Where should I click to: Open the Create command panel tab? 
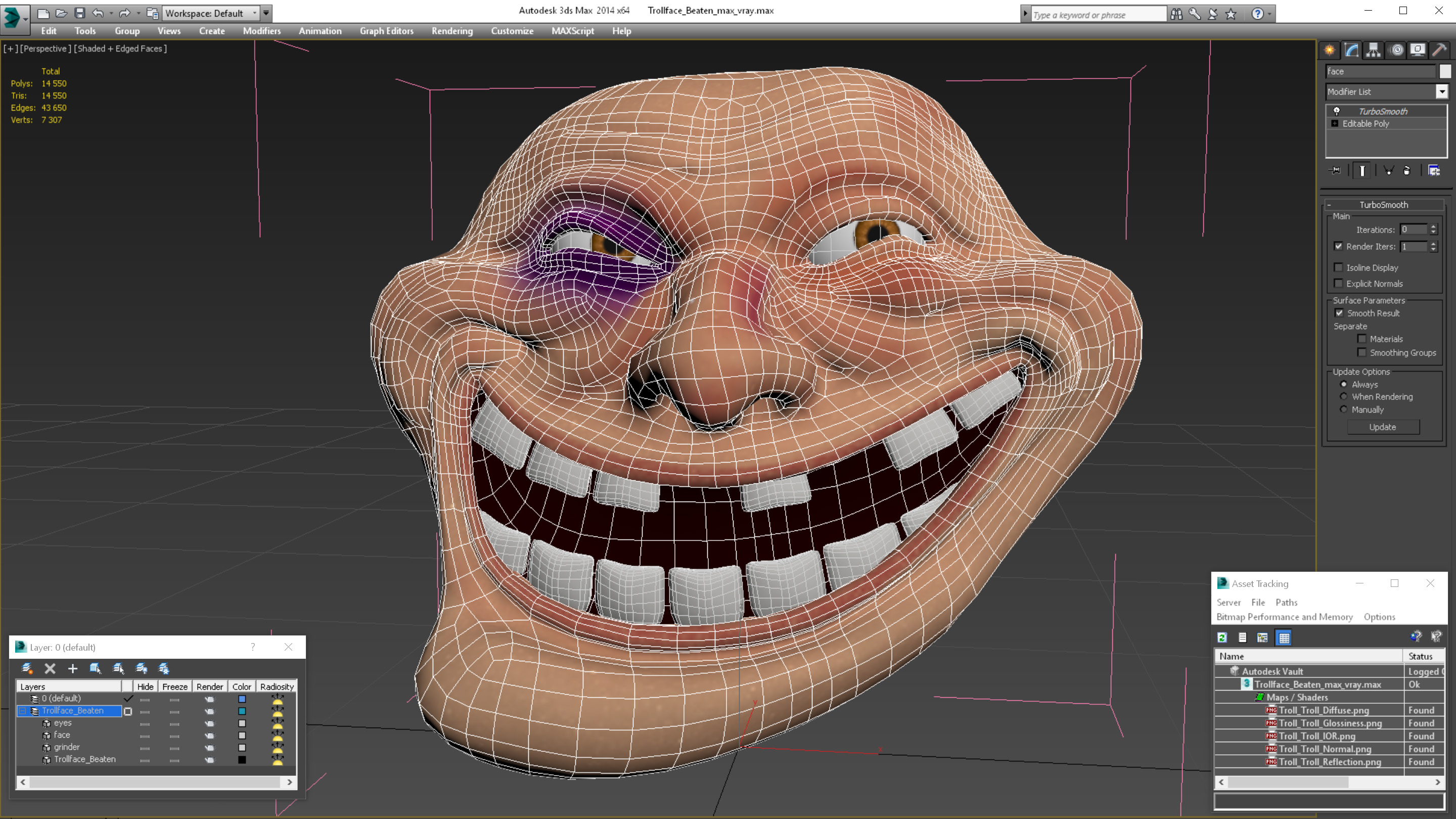(x=1330, y=51)
